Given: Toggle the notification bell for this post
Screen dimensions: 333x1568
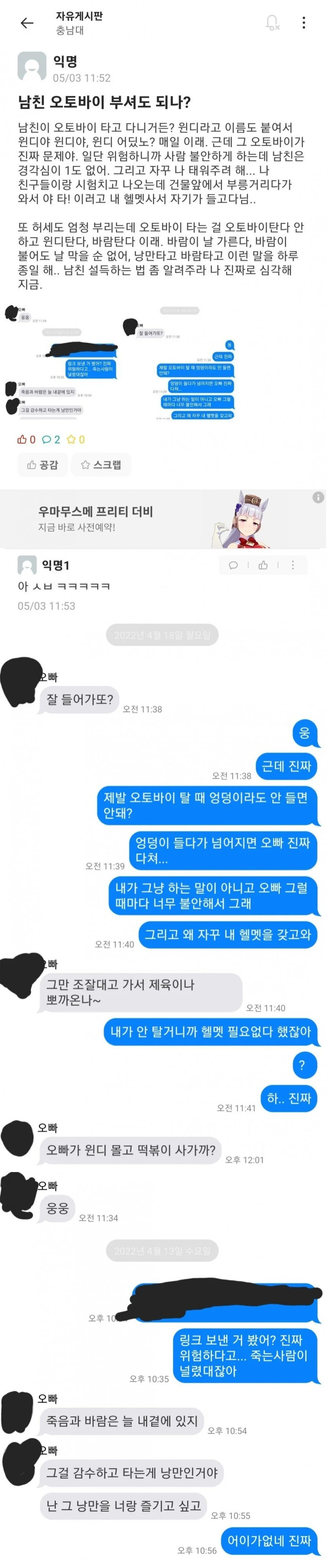Looking at the screenshot, I should pyautogui.click(x=272, y=23).
